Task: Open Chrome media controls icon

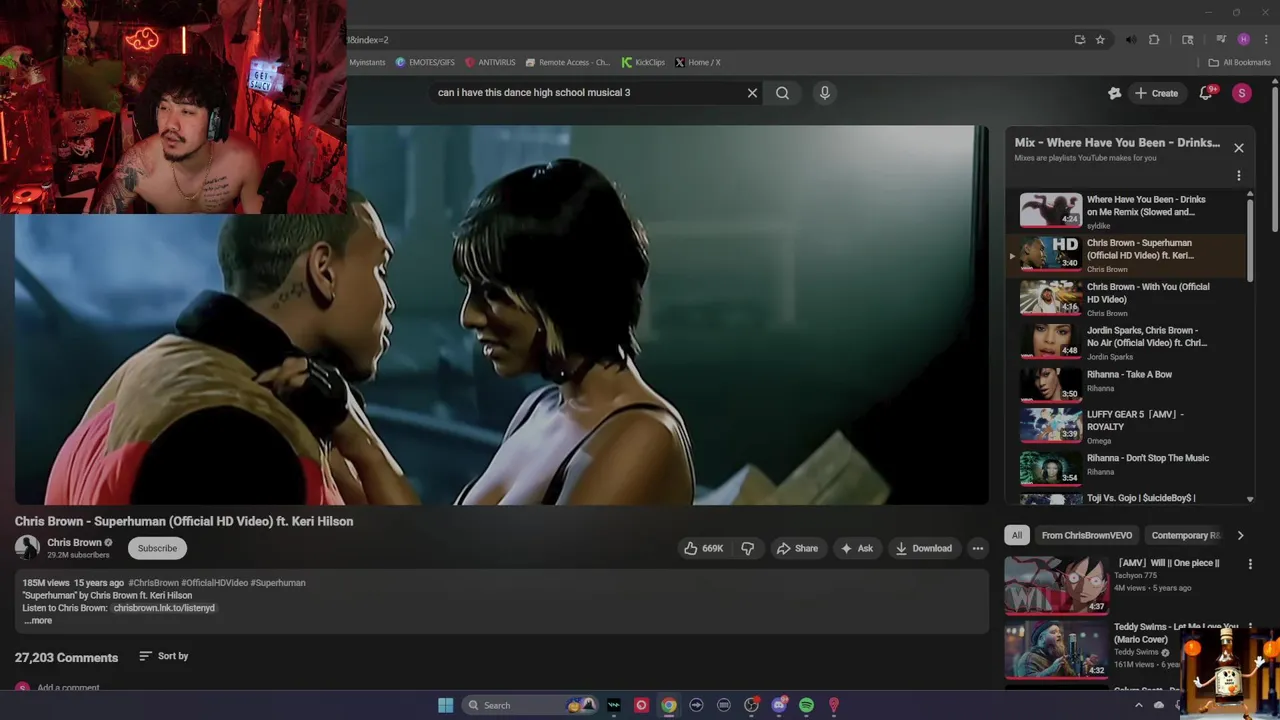Action: pos(1221,40)
